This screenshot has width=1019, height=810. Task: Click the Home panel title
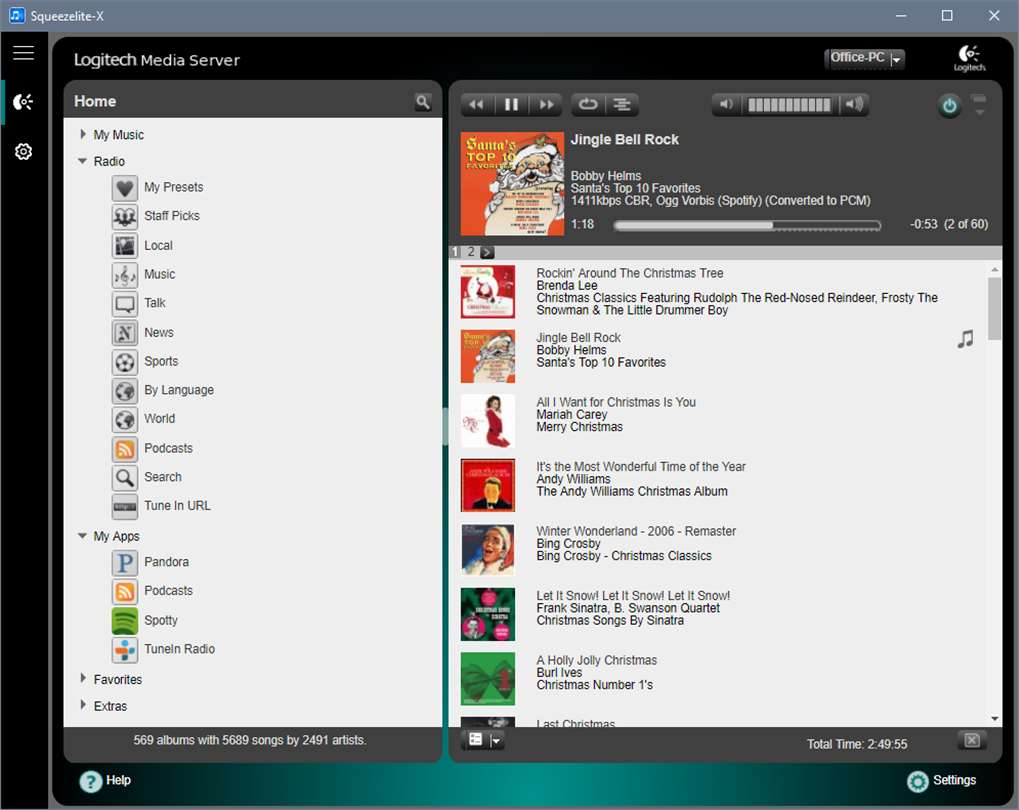[95, 101]
